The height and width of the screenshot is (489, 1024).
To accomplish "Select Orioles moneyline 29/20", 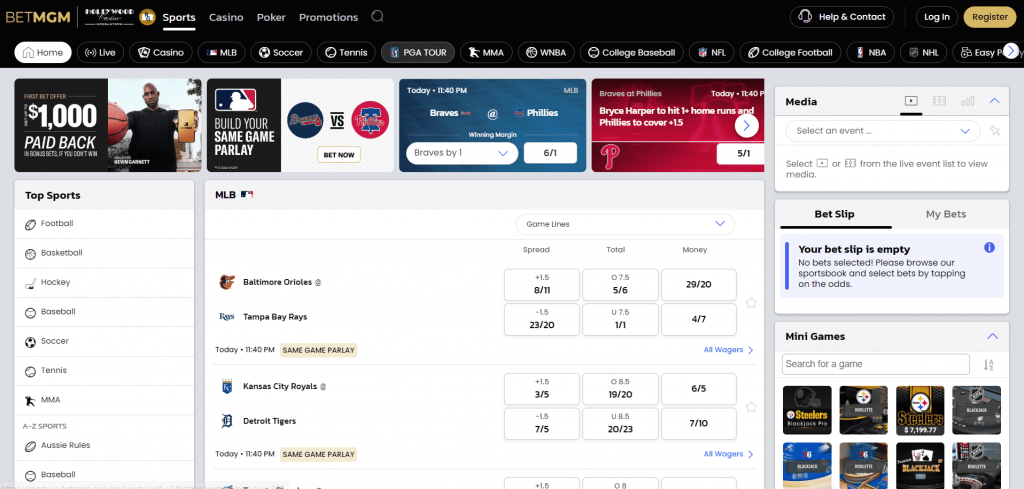I will tap(698, 285).
